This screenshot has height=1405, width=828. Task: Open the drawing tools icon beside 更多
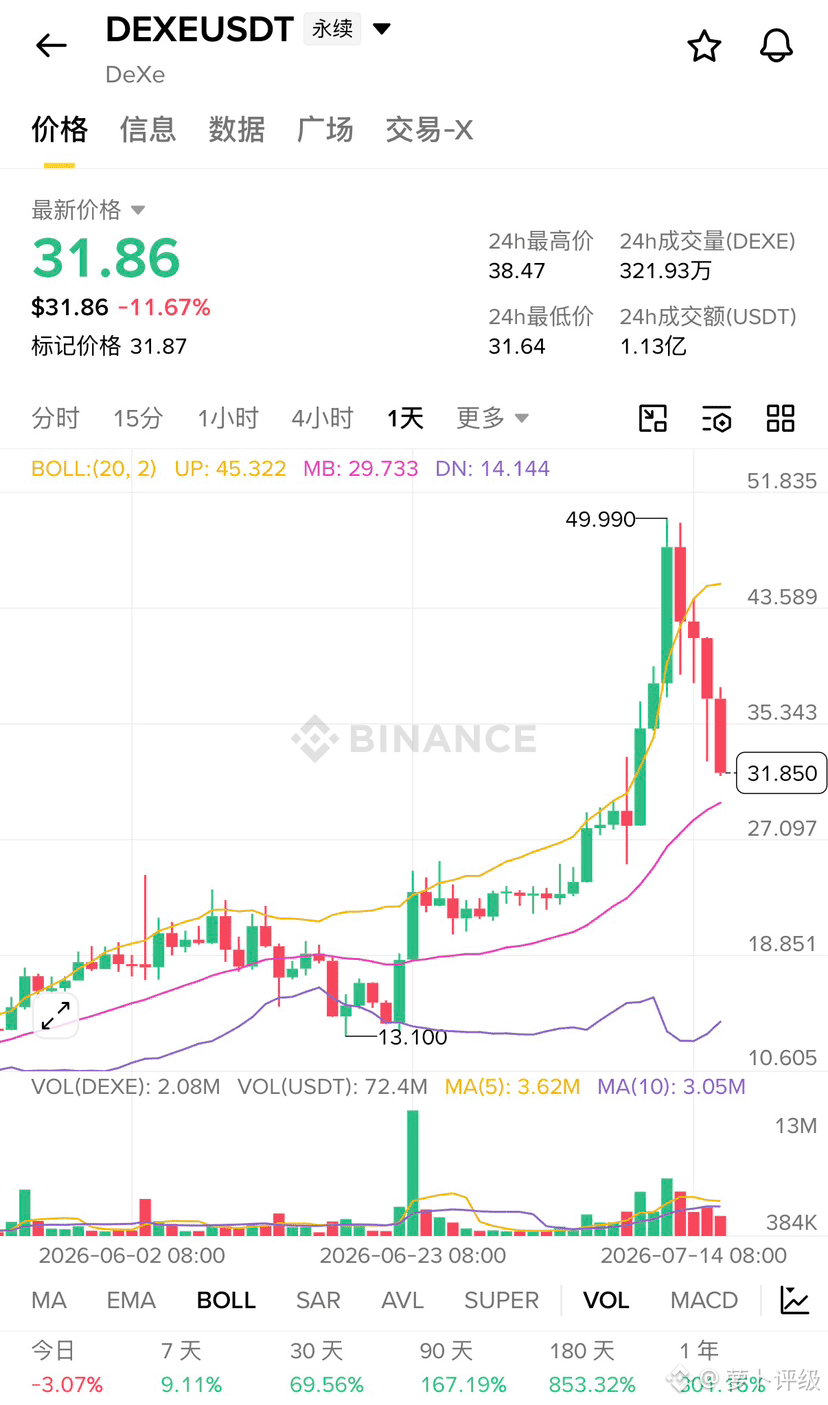[x=653, y=418]
